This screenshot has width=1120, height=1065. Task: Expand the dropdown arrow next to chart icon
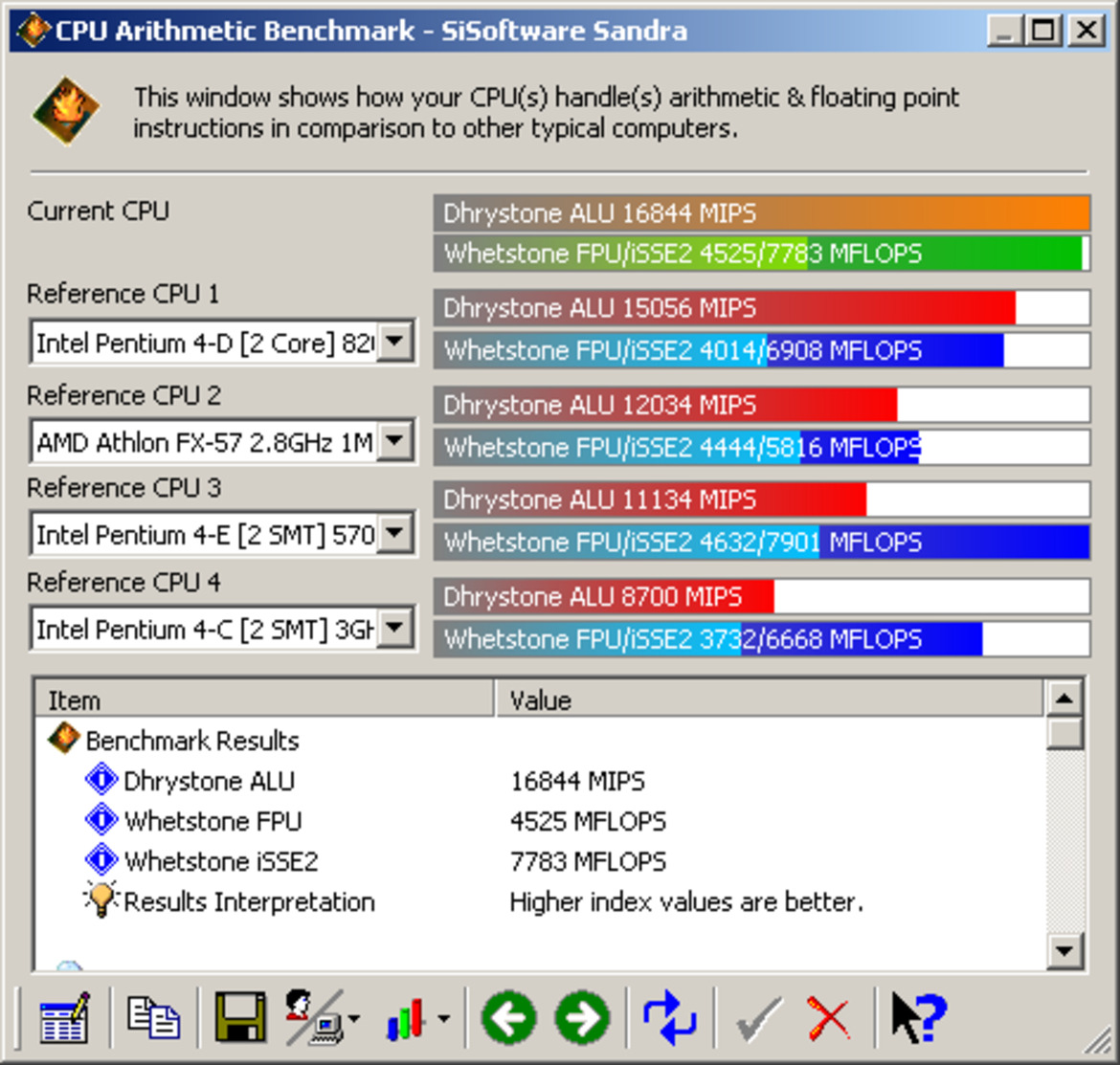pyautogui.click(x=443, y=1019)
